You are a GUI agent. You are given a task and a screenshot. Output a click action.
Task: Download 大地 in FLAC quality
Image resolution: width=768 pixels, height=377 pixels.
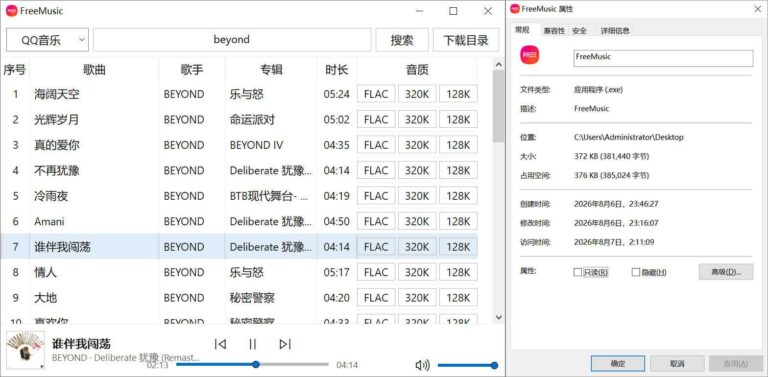coord(376,298)
